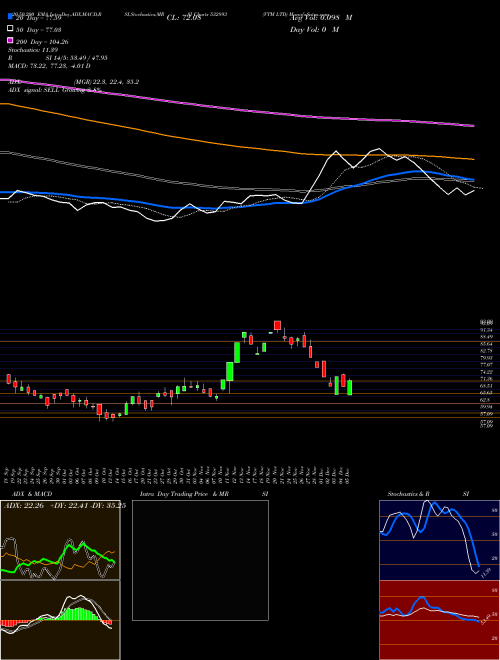Click the last green candlestick on the chart
This screenshot has height=660, width=500.
pyautogui.click(x=349, y=387)
